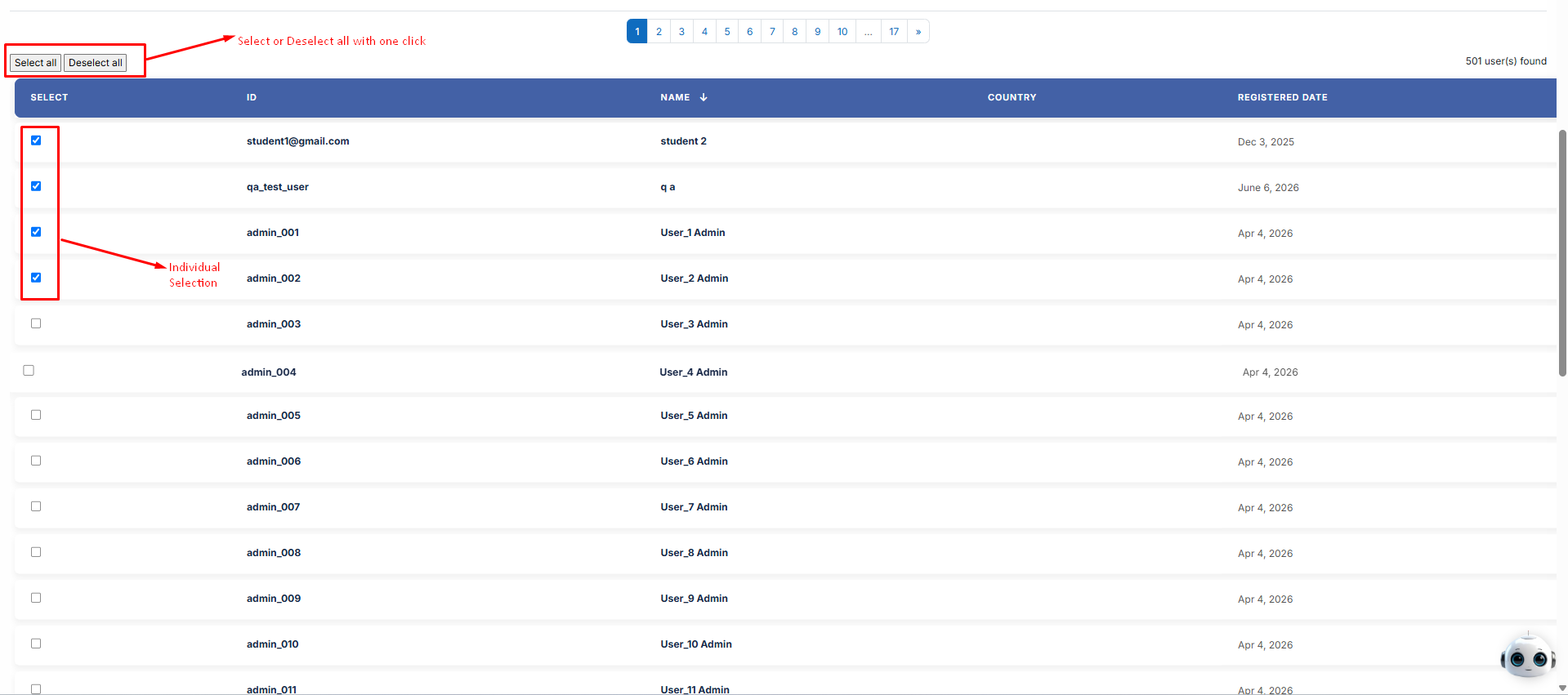This screenshot has height=695, width=1568.
Task: Sort by Country column header
Action: 1012,97
